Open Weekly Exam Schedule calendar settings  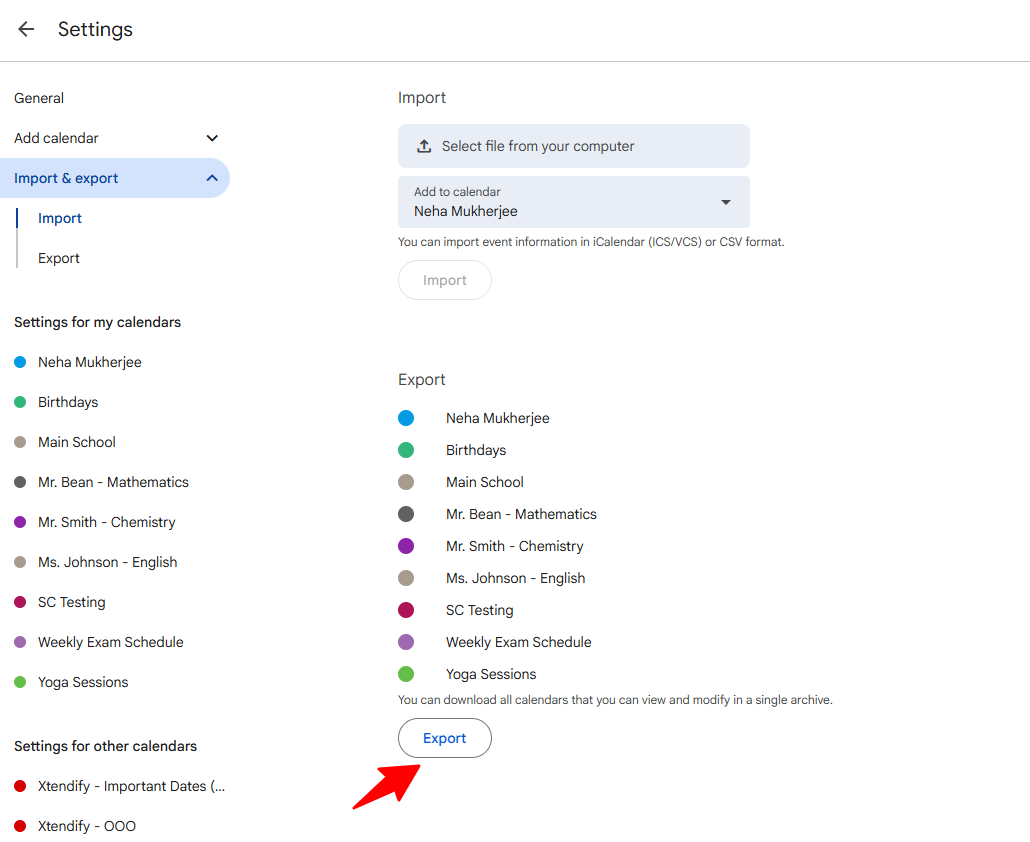click(110, 642)
